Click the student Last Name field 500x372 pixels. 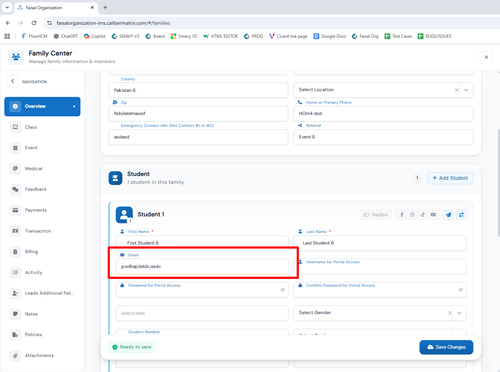point(380,243)
